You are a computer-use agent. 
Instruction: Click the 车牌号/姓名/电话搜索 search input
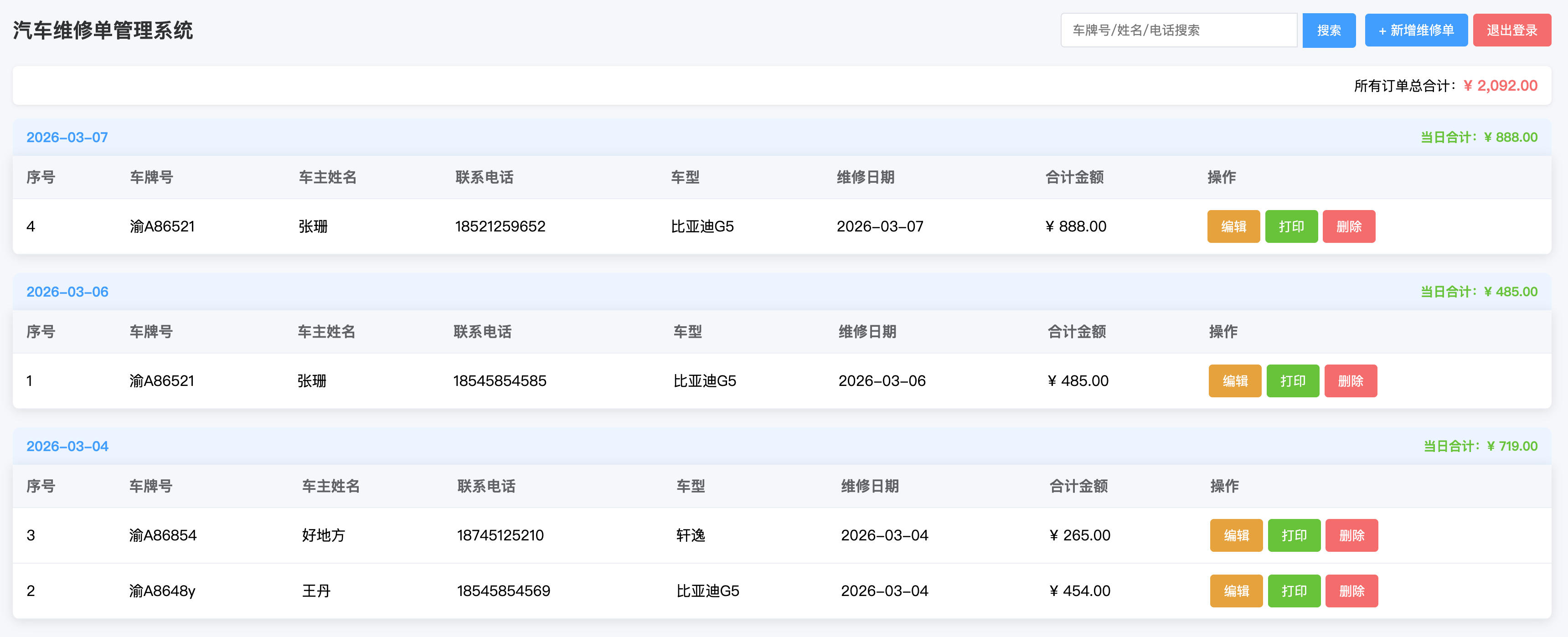[x=1178, y=30]
